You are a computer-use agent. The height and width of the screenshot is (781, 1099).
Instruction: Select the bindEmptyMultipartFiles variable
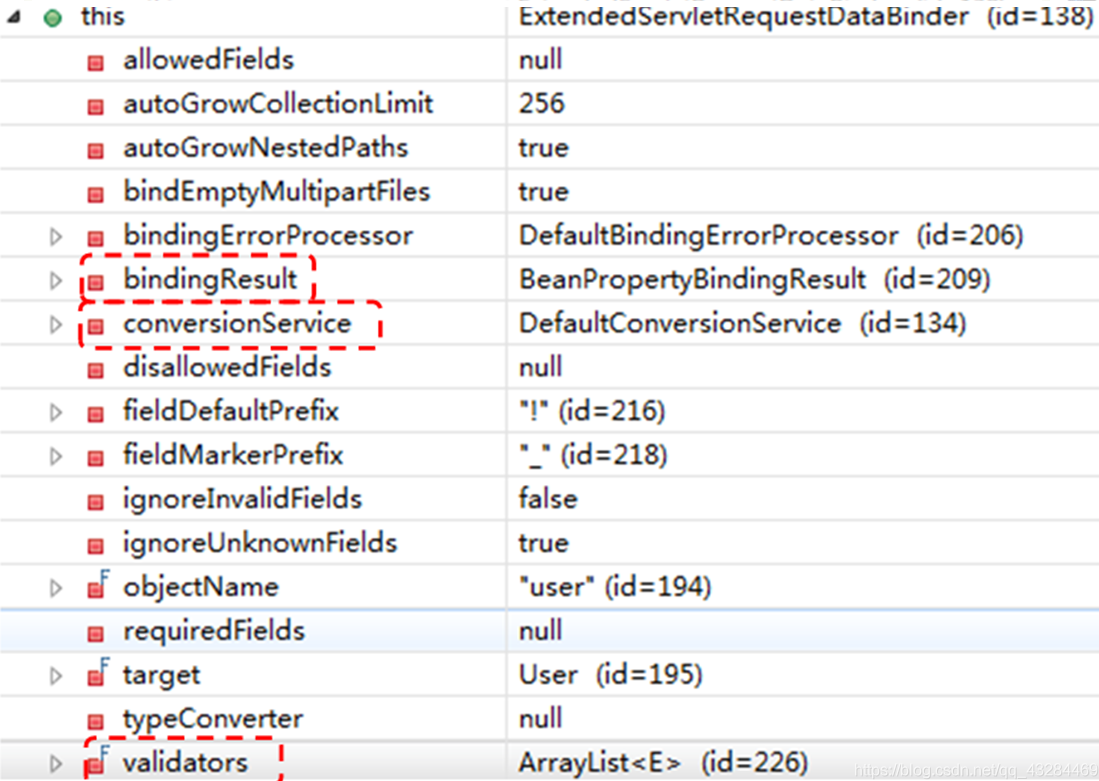click(277, 192)
